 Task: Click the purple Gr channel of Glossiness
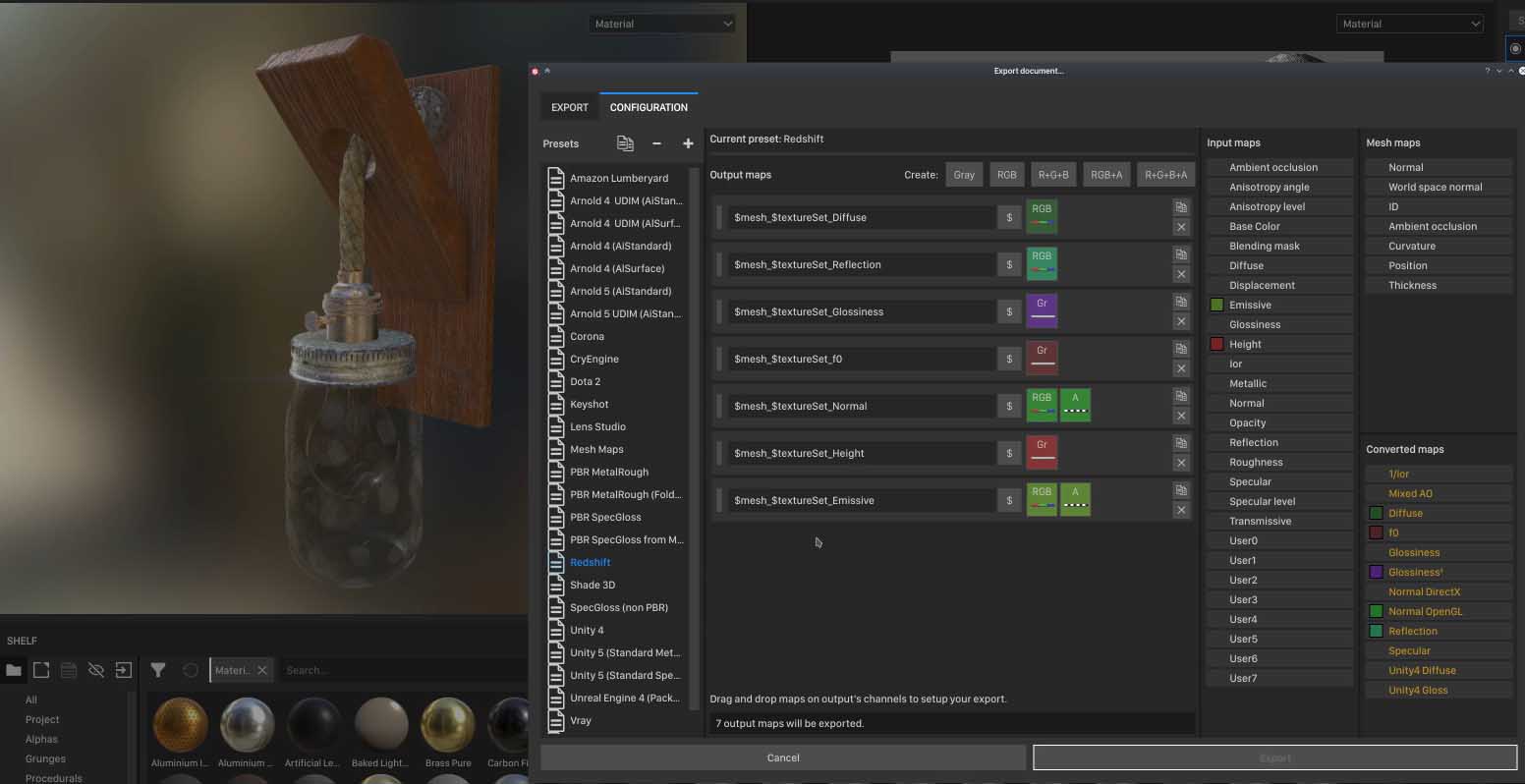[x=1042, y=311]
